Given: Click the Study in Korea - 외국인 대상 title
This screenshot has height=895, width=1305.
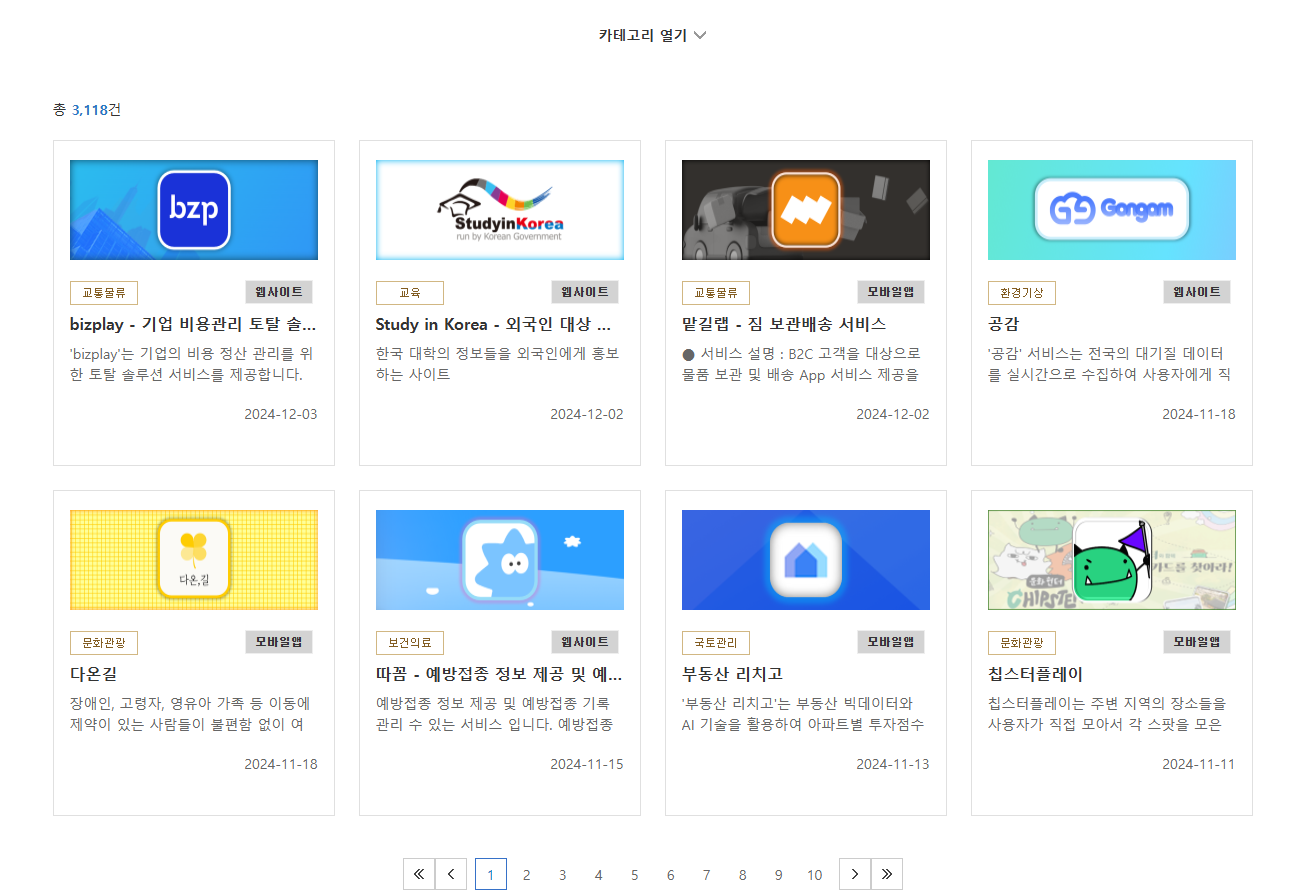Looking at the screenshot, I should click(494, 324).
